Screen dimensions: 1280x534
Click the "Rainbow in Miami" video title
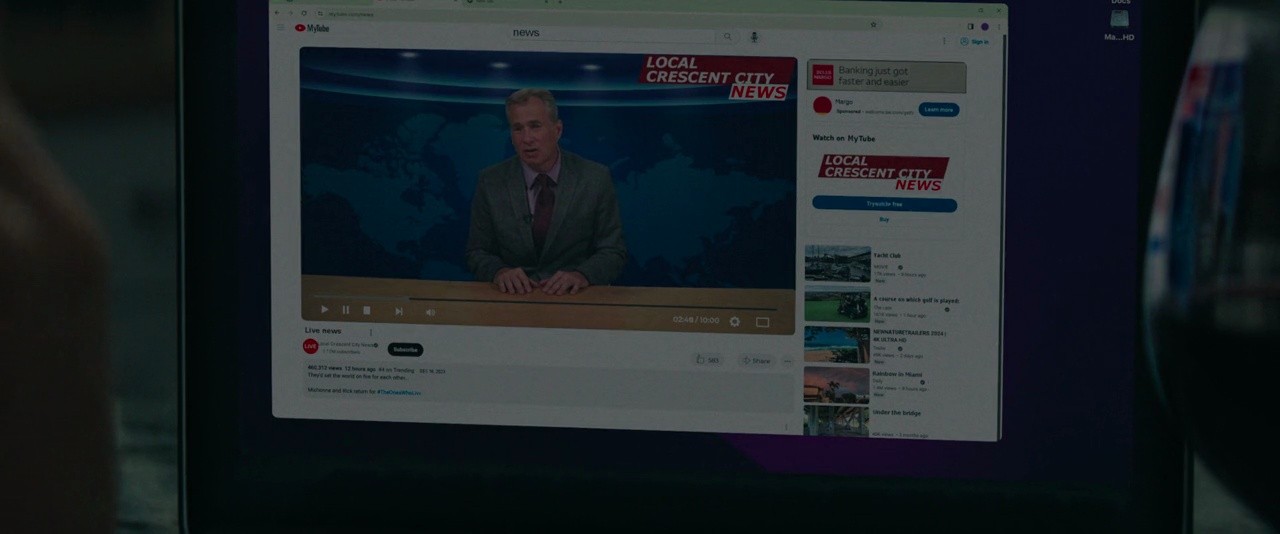point(897,374)
